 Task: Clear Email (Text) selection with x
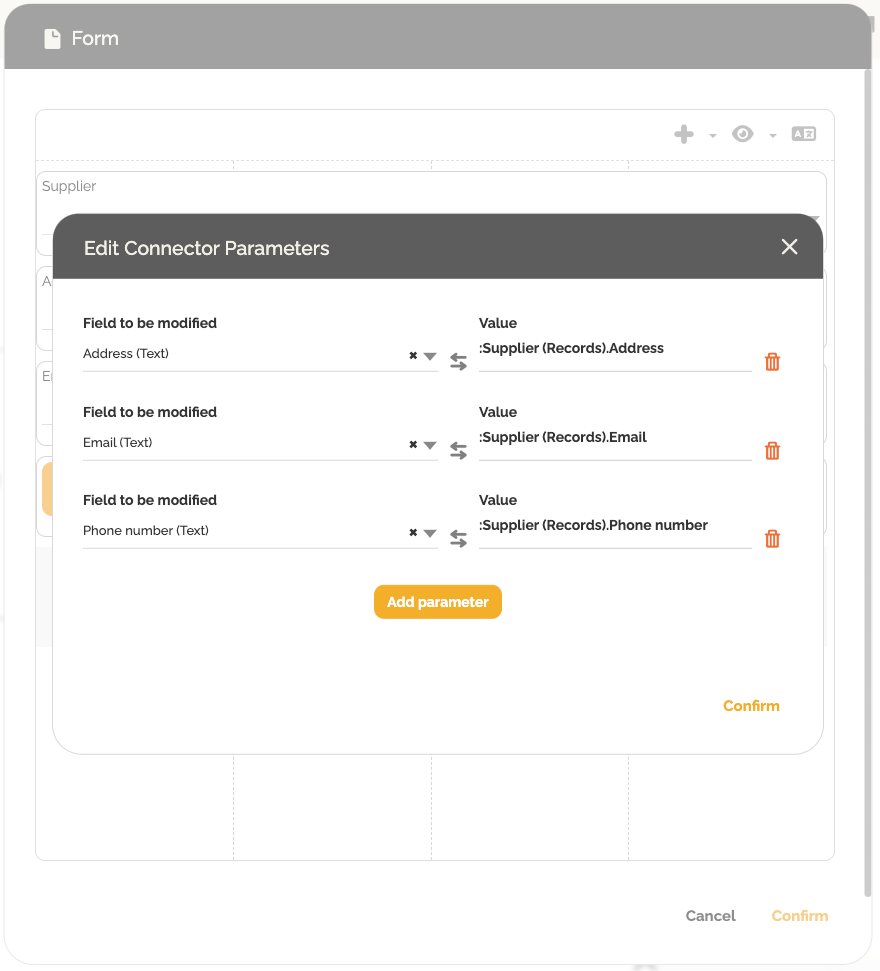[413, 445]
